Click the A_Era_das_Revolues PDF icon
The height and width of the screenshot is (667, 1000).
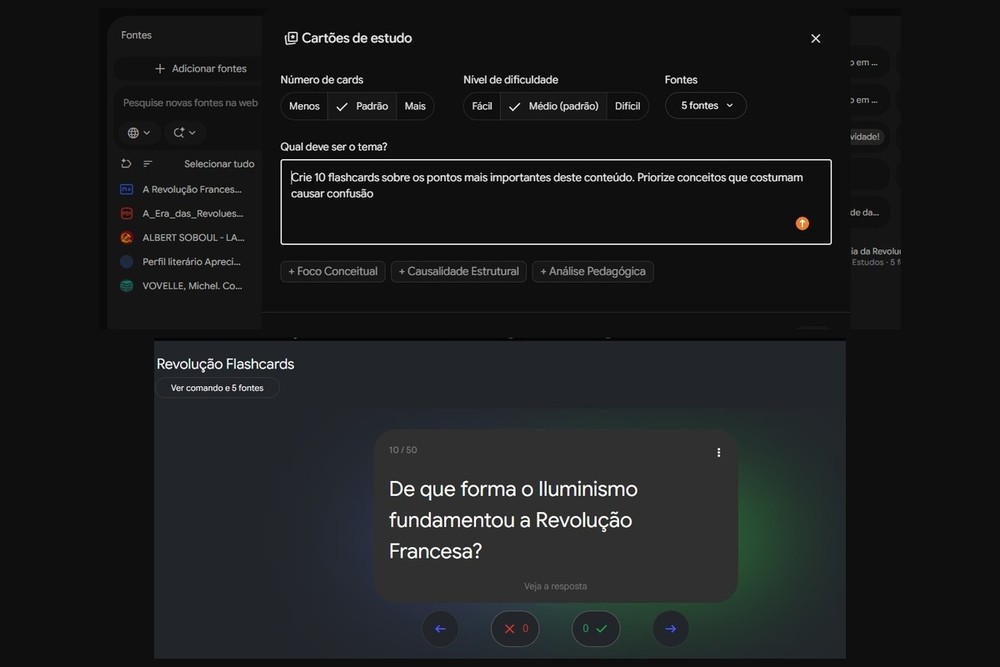126,214
